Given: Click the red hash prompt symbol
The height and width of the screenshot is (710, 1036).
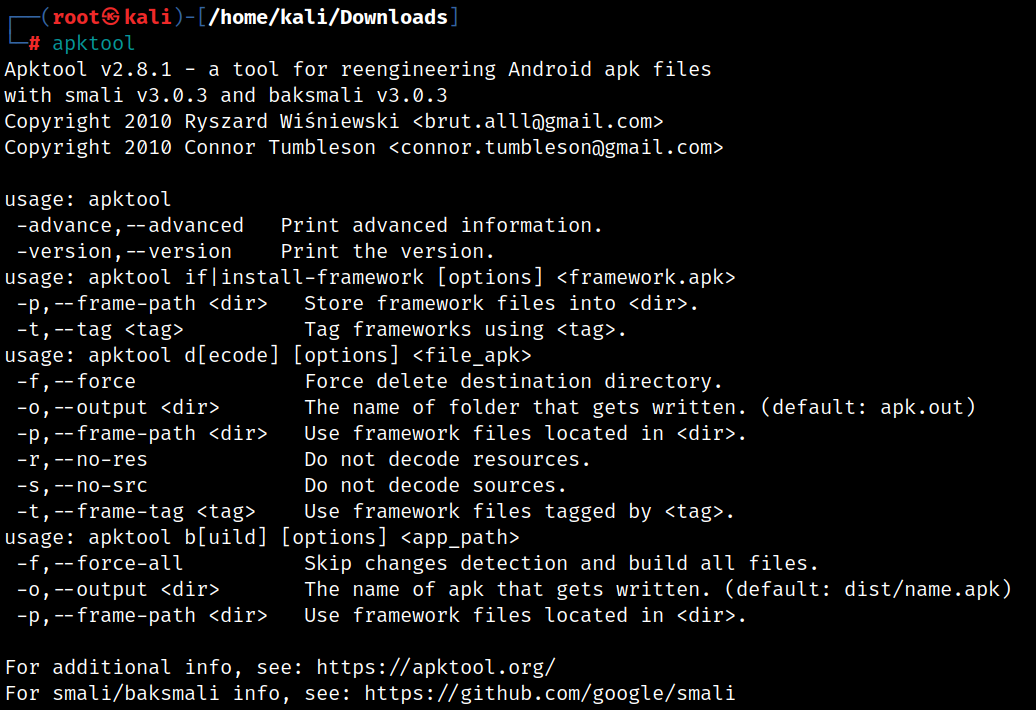Looking at the screenshot, I should 34,44.
